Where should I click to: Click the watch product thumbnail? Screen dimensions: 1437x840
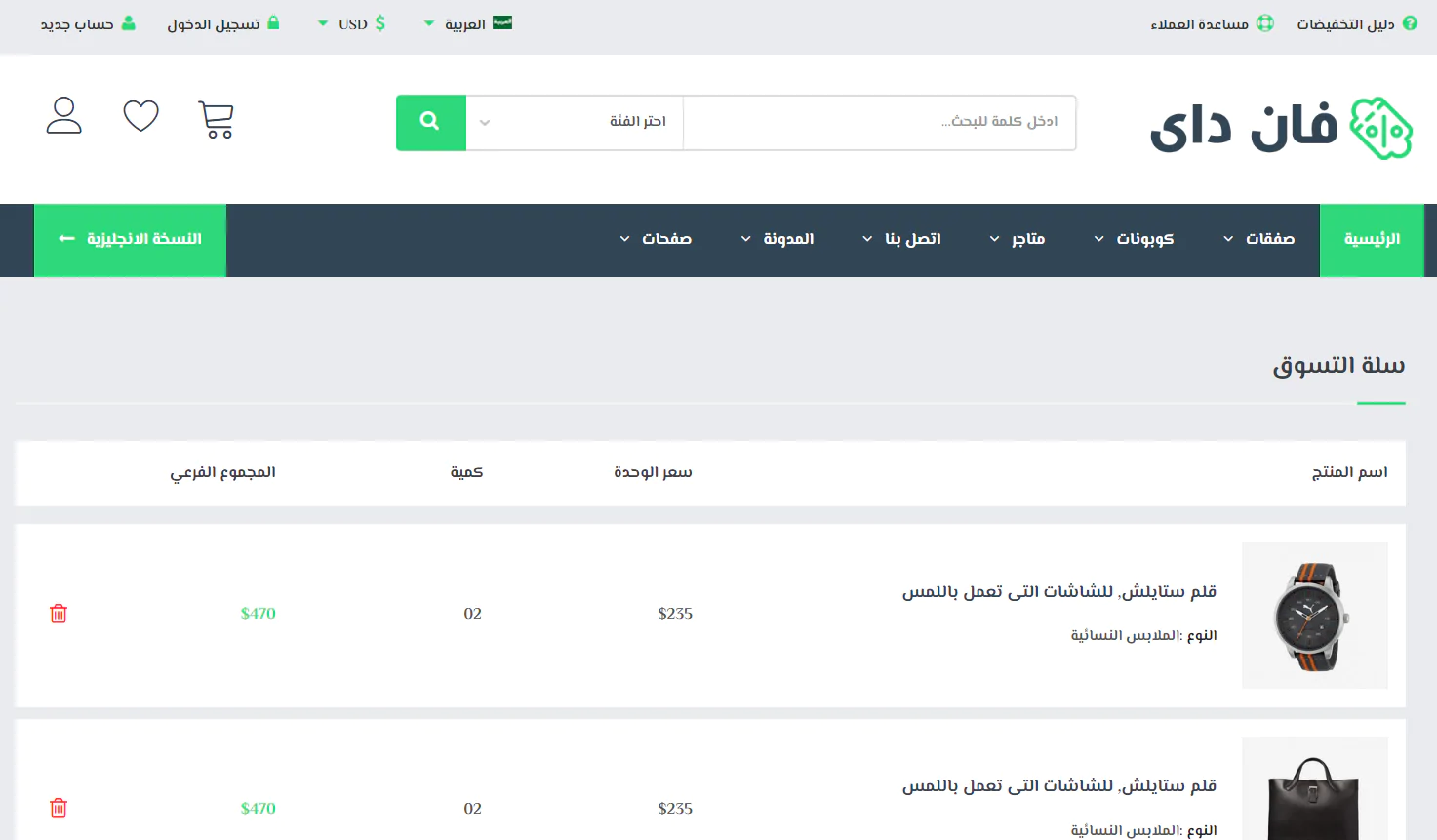click(x=1314, y=616)
